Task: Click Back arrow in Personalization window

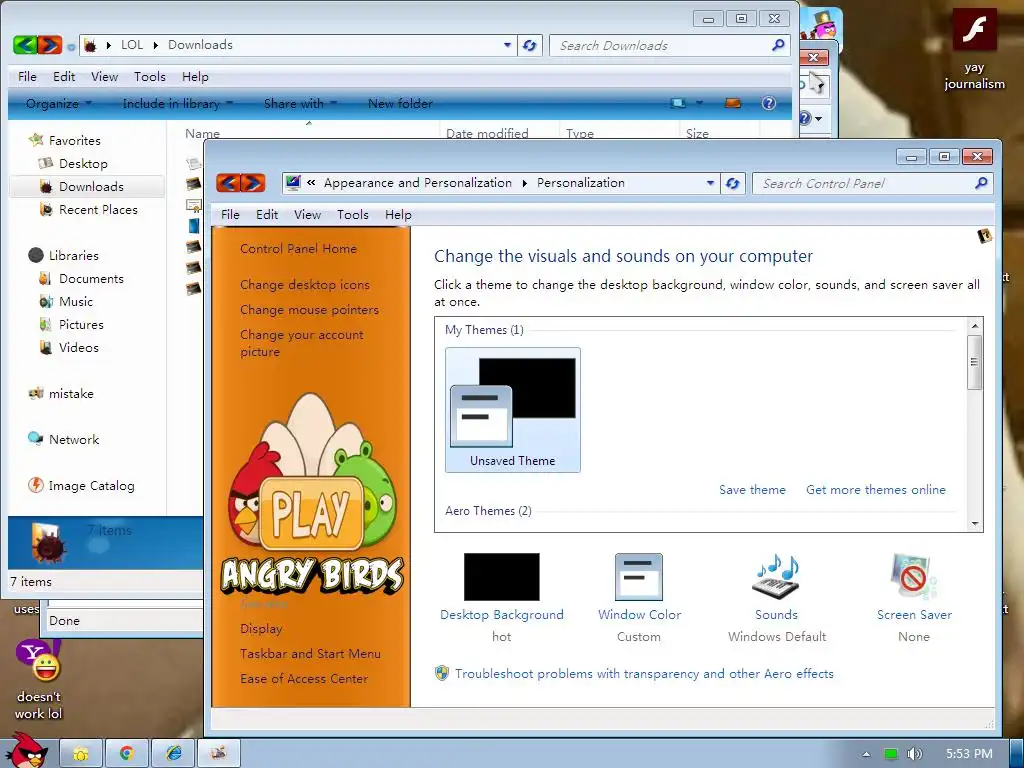Action: [x=229, y=183]
